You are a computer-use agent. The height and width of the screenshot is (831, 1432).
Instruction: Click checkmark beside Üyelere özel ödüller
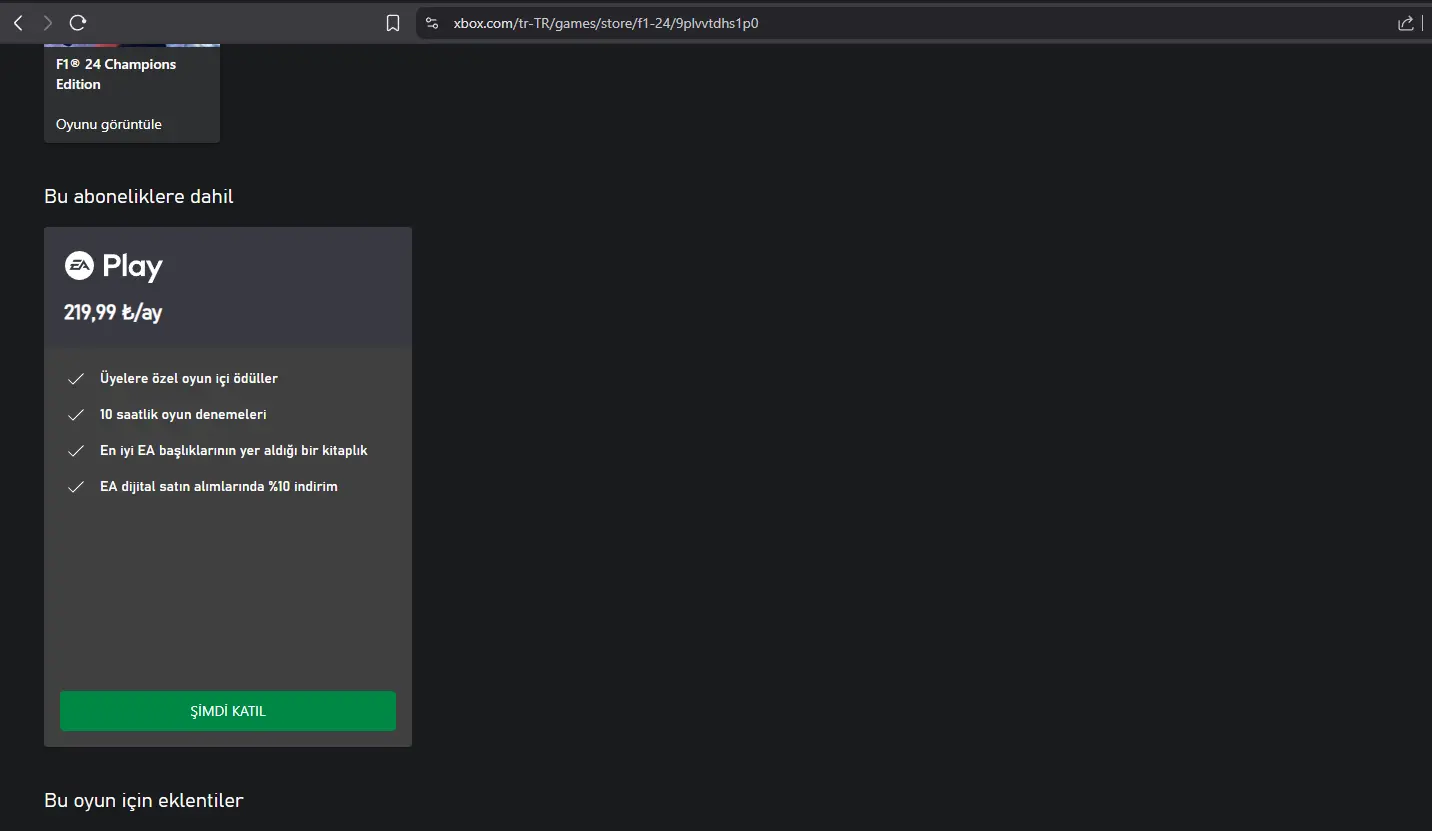[75, 379]
